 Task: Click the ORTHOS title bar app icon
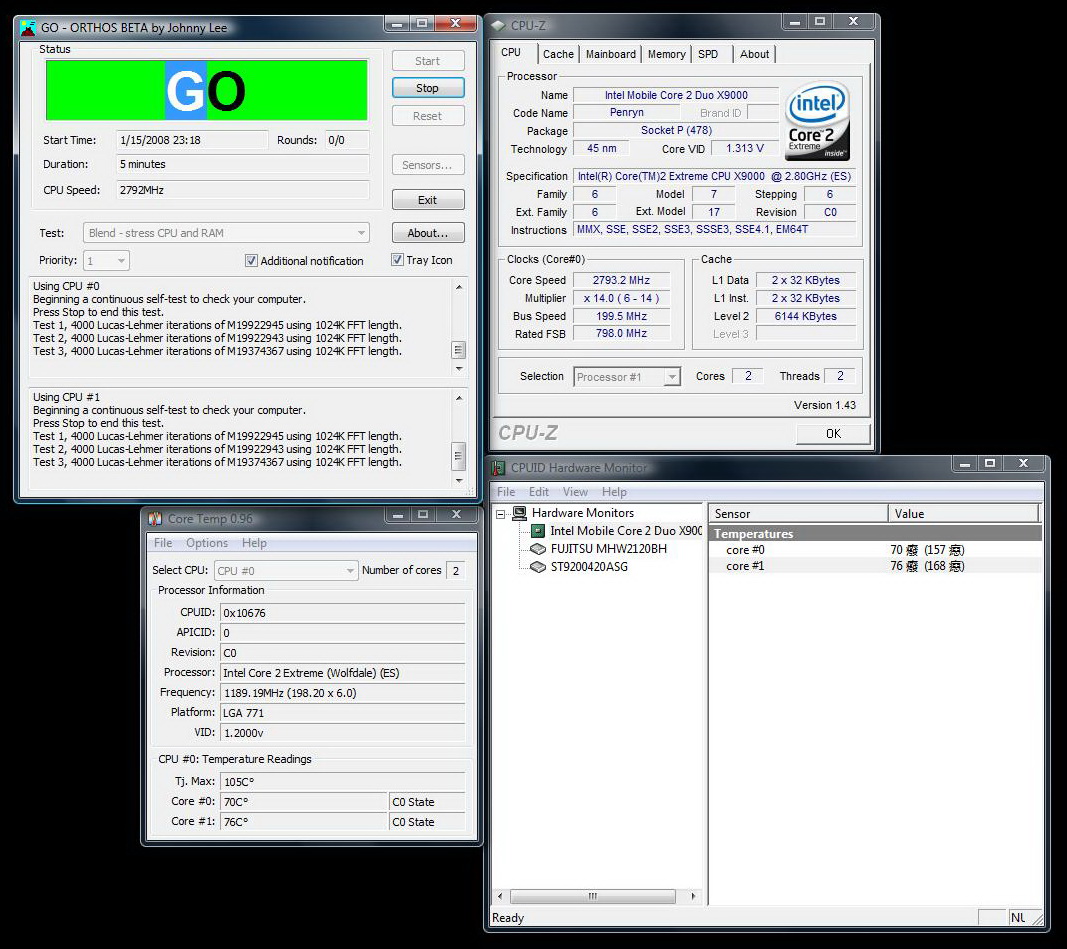pyautogui.click(x=28, y=27)
